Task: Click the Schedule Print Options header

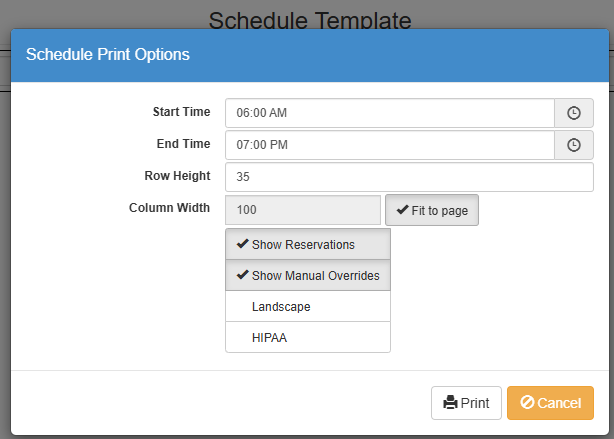Action: tap(108, 54)
